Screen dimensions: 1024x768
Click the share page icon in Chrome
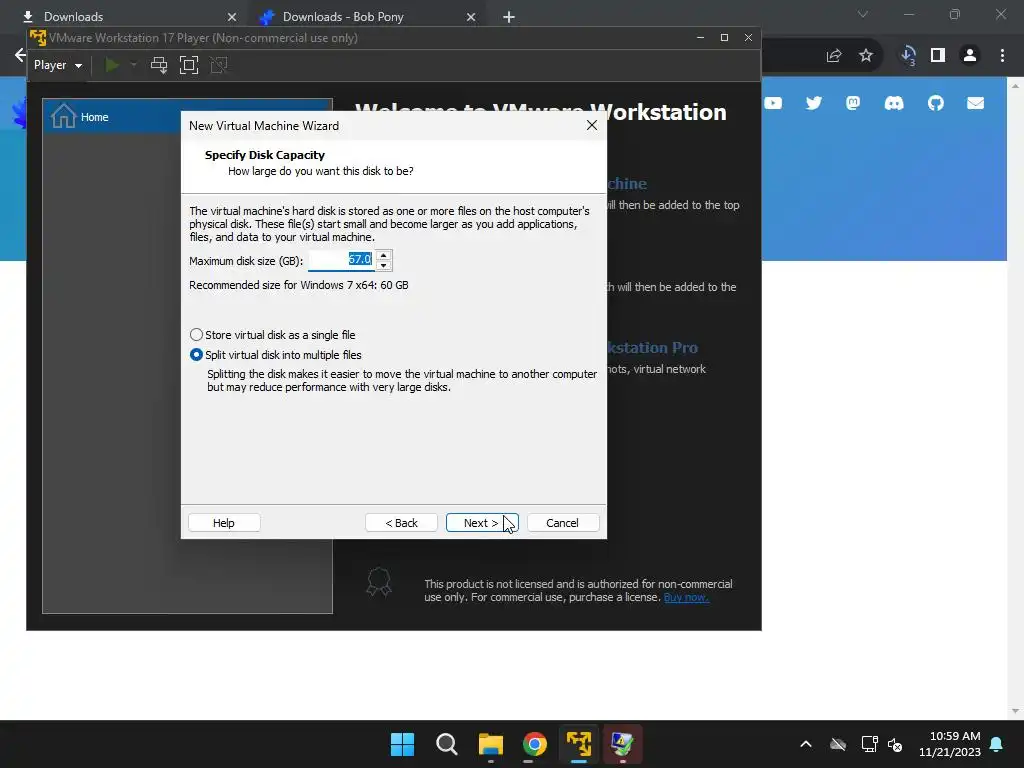(834, 56)
